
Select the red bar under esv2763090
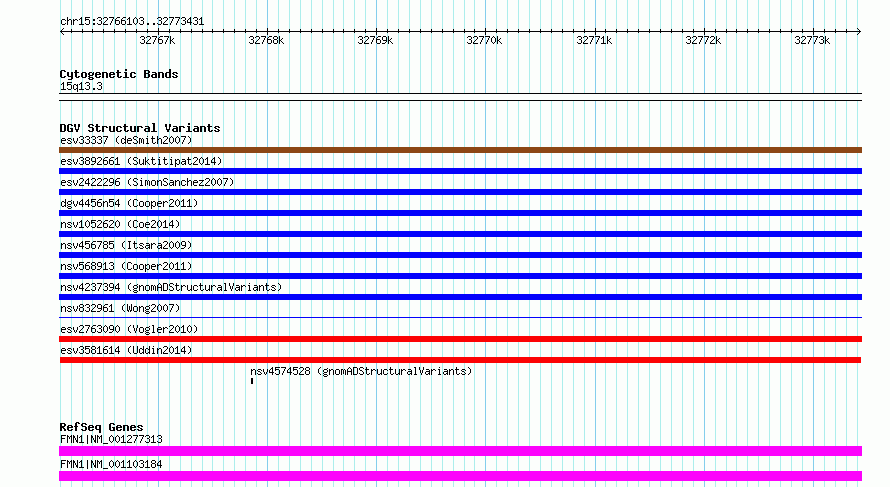tap(460, 339)
